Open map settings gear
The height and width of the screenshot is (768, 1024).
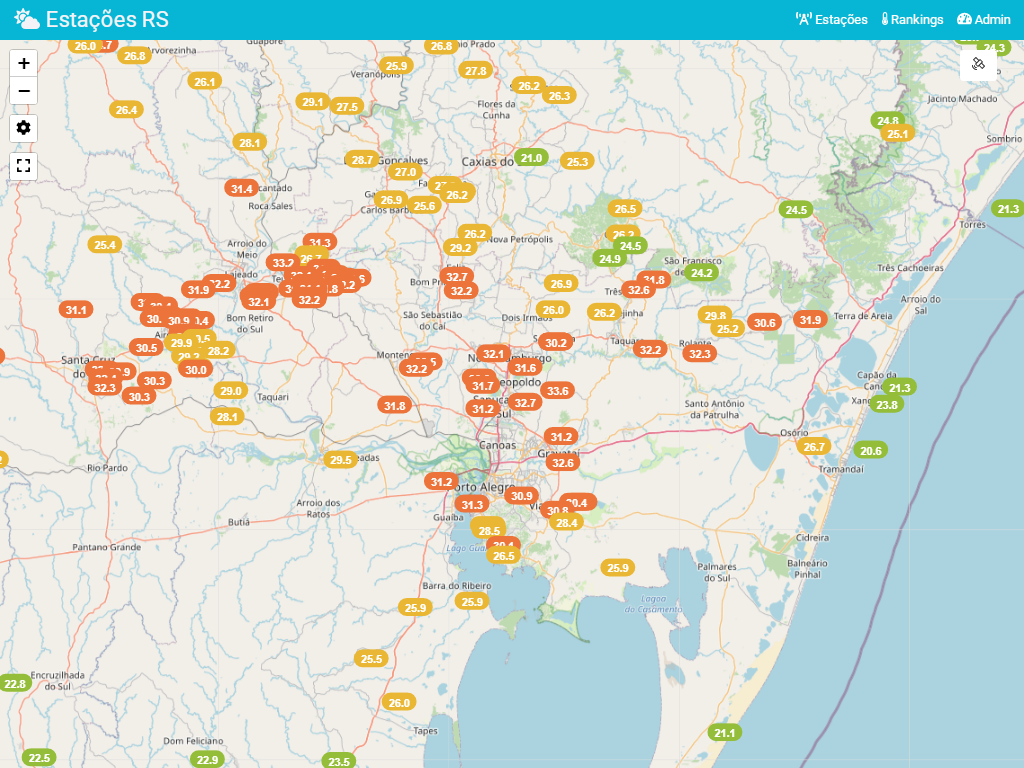tap(24, 128)
